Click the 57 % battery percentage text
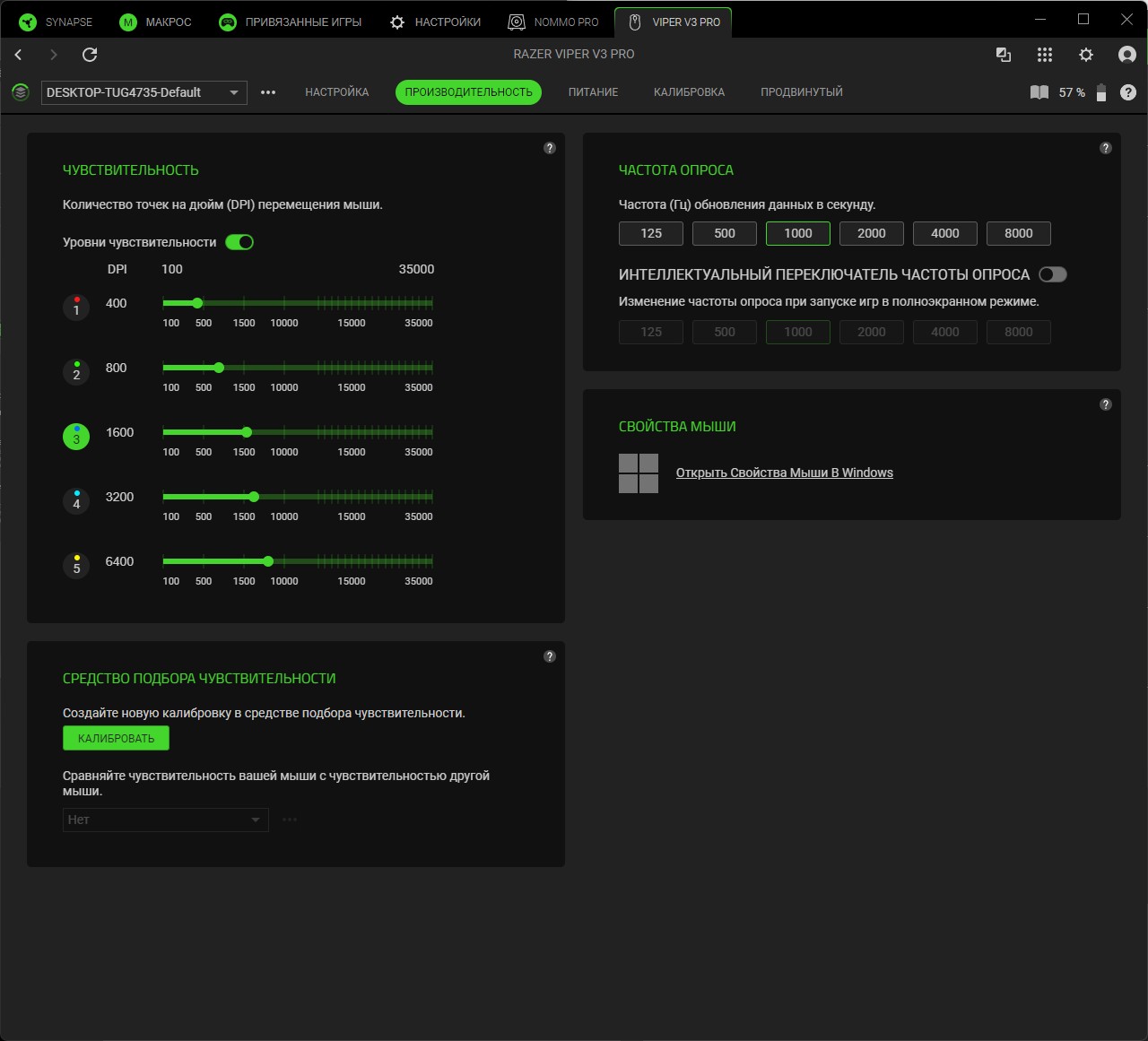The image size is (1148, 1041). [x=1072, y=92]
